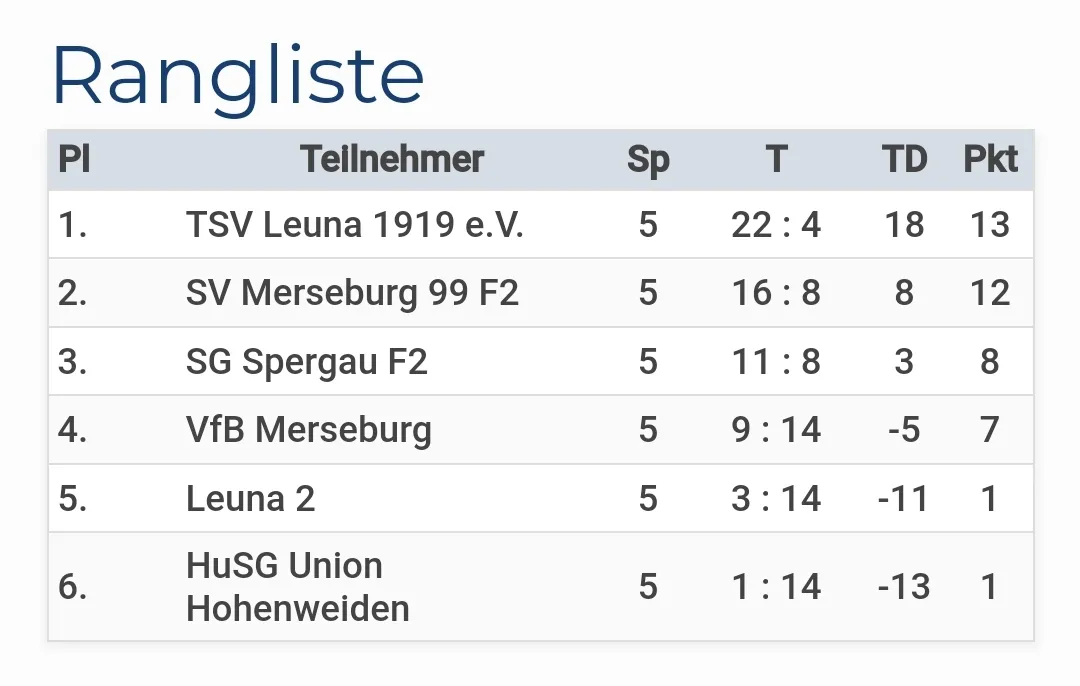Select the TD column header
The height and width of the screenshot is (686, 1080).
coord(904,159)
